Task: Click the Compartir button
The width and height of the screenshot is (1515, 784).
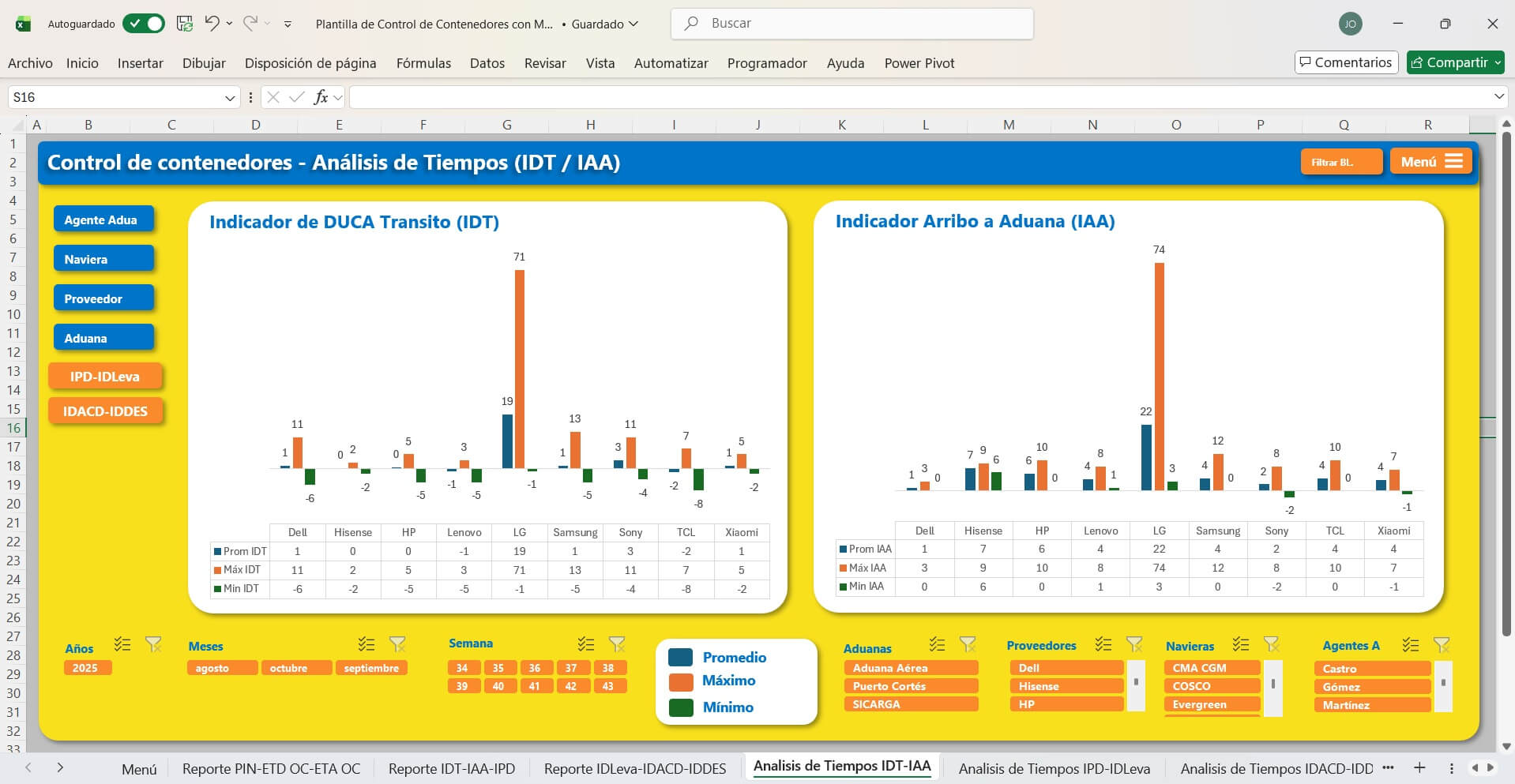Action: point(1455,62)
